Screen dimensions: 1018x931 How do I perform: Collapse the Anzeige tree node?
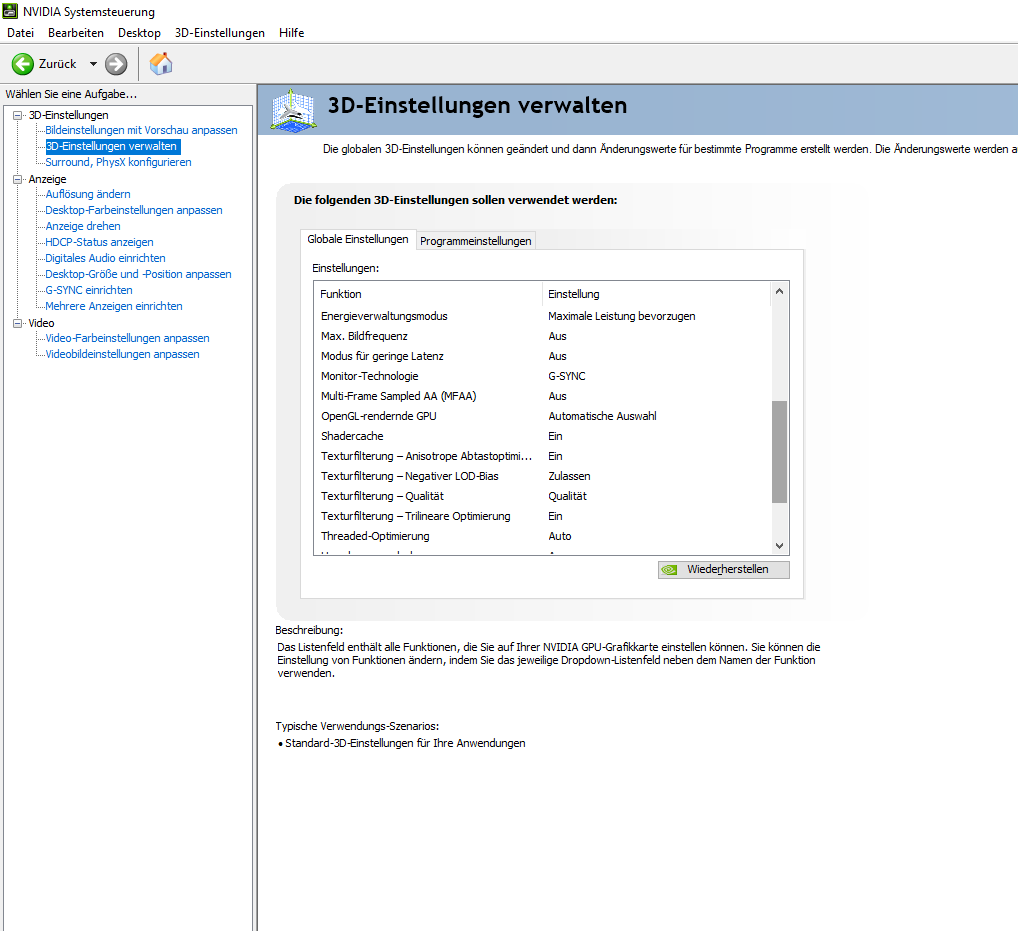coord(18,179)
